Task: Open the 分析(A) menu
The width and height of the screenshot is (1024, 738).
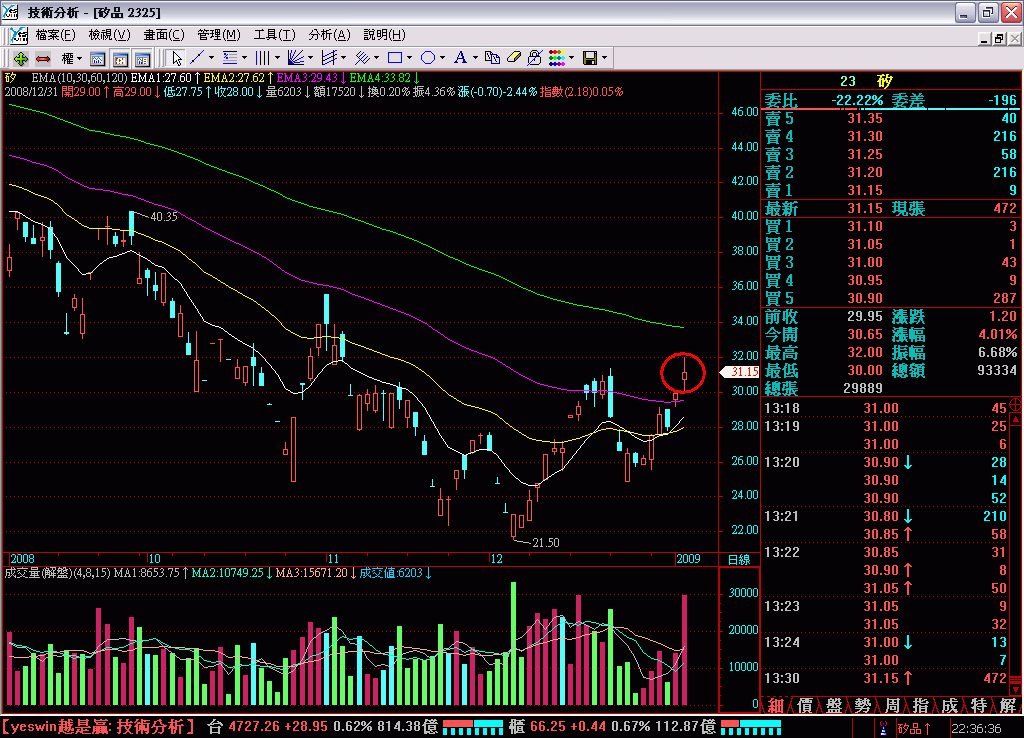Action: pyautogui.click(x=329, y=35)
